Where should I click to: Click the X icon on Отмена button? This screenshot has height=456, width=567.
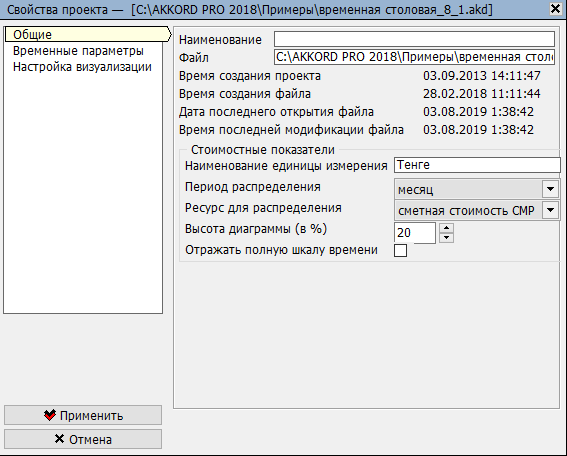(59, 439)
